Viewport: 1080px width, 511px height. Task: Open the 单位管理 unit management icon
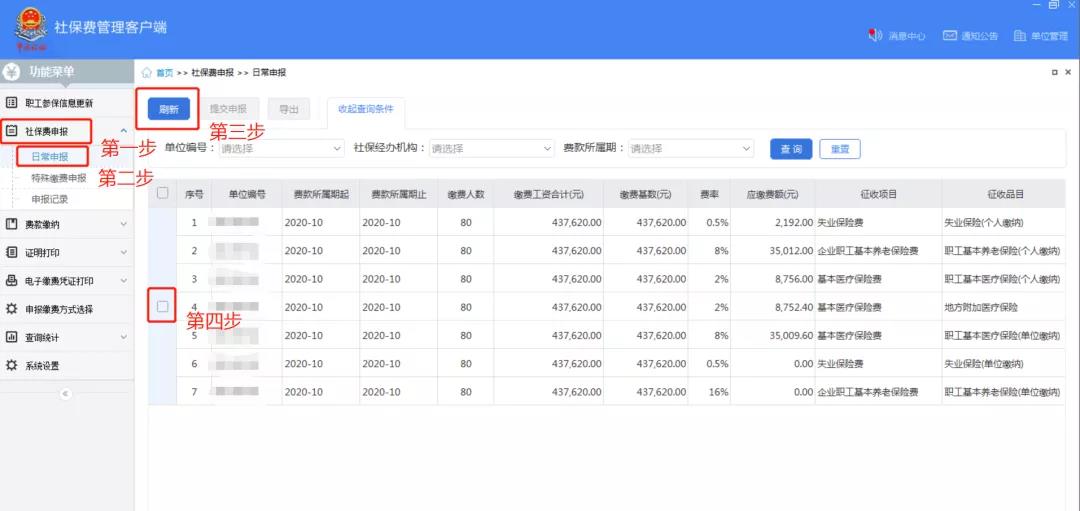pyautogui.click(x=1020, y=36)
